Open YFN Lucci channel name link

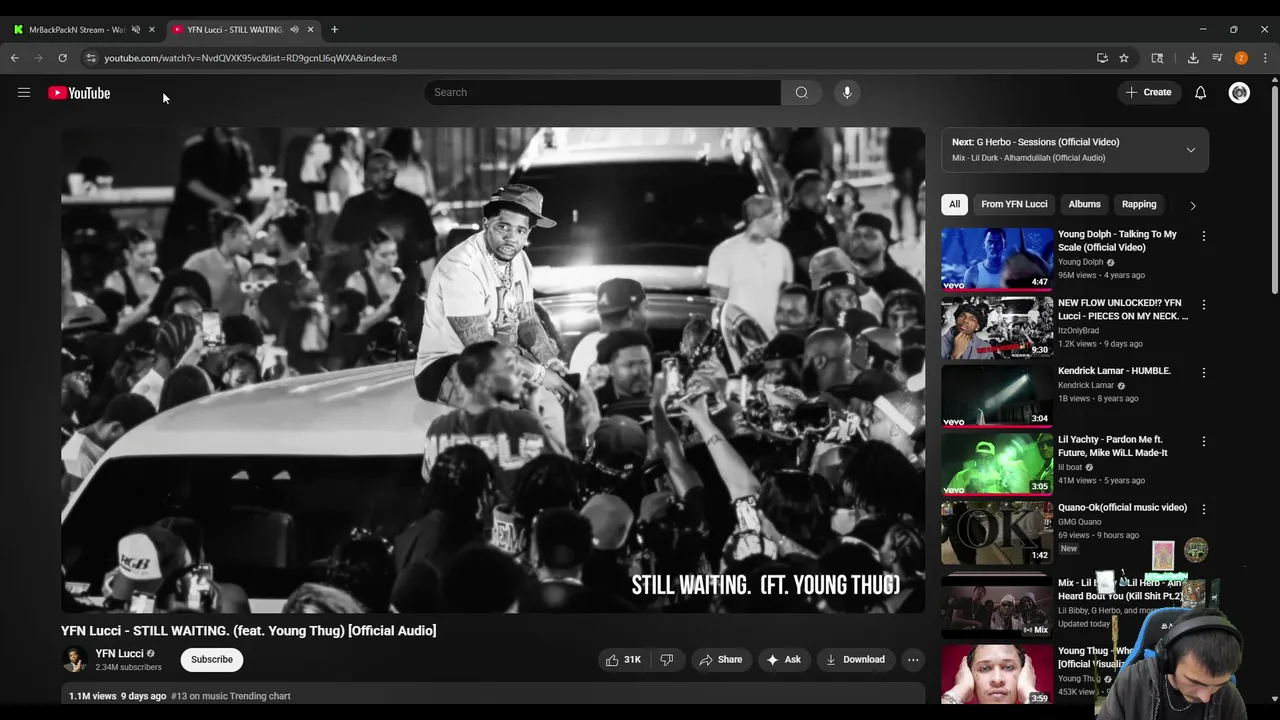119,654
